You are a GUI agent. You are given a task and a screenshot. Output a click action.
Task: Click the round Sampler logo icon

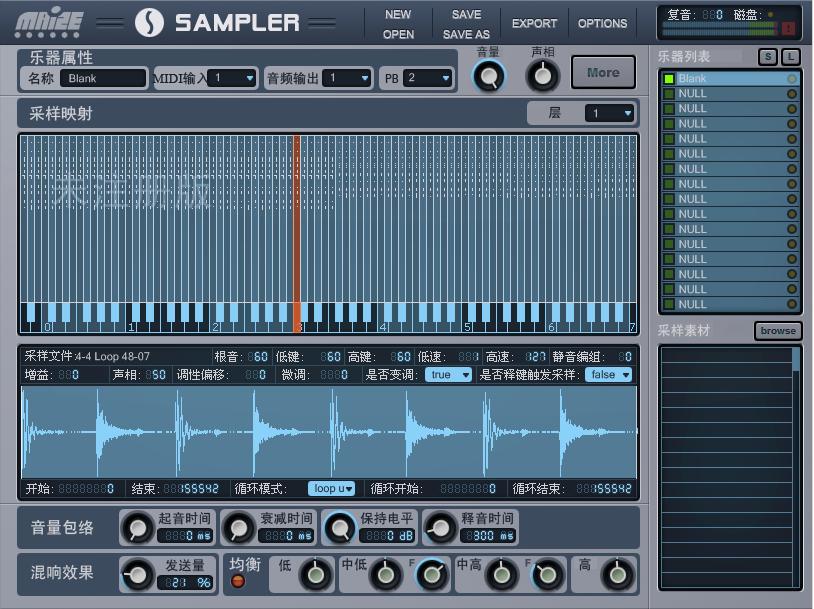pyautogui.click(x=149, y=23)
